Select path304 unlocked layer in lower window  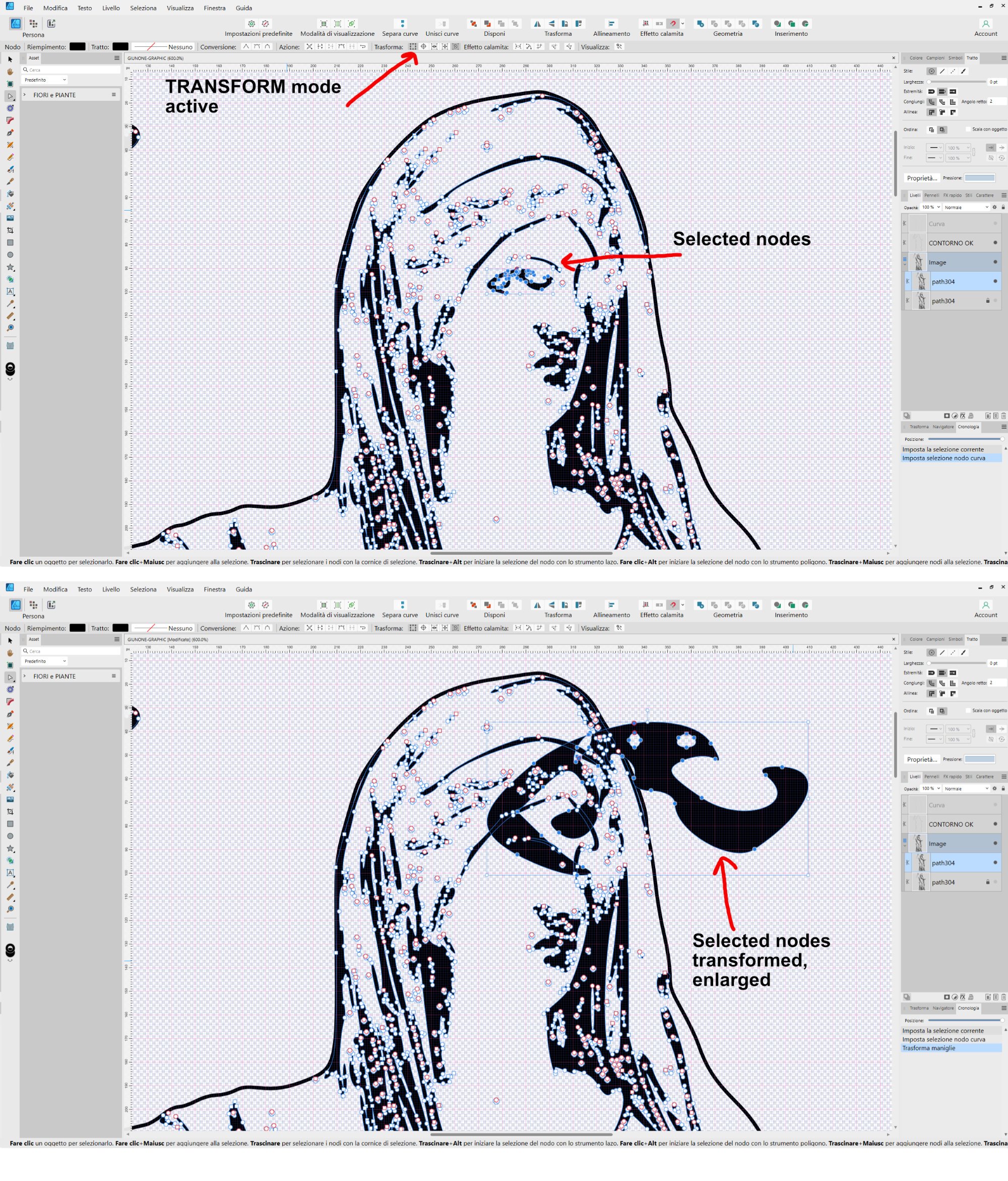point(952,863)
